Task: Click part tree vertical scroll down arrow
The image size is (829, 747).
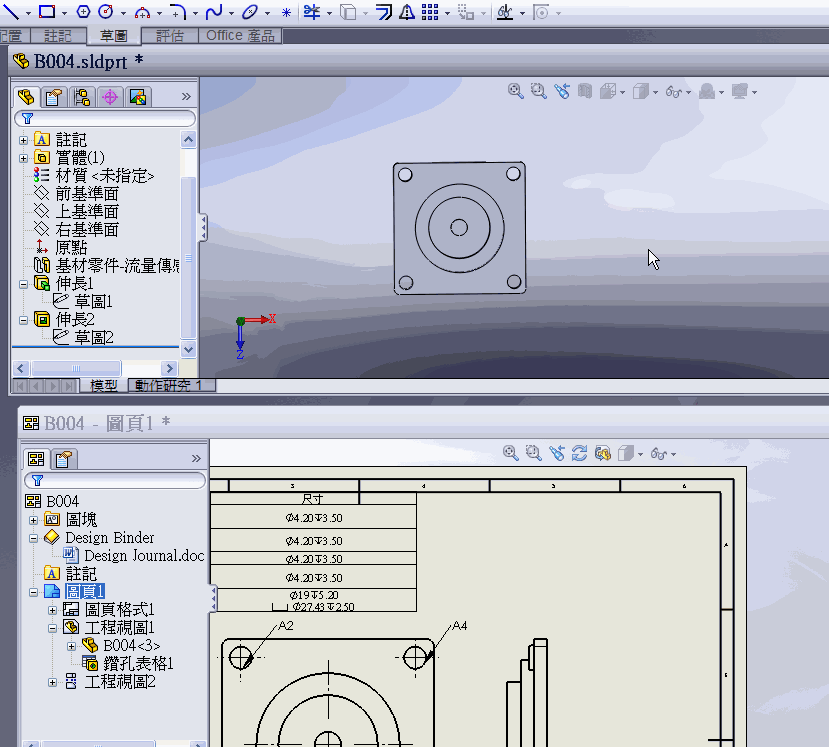Action: [x=188, y=349]
